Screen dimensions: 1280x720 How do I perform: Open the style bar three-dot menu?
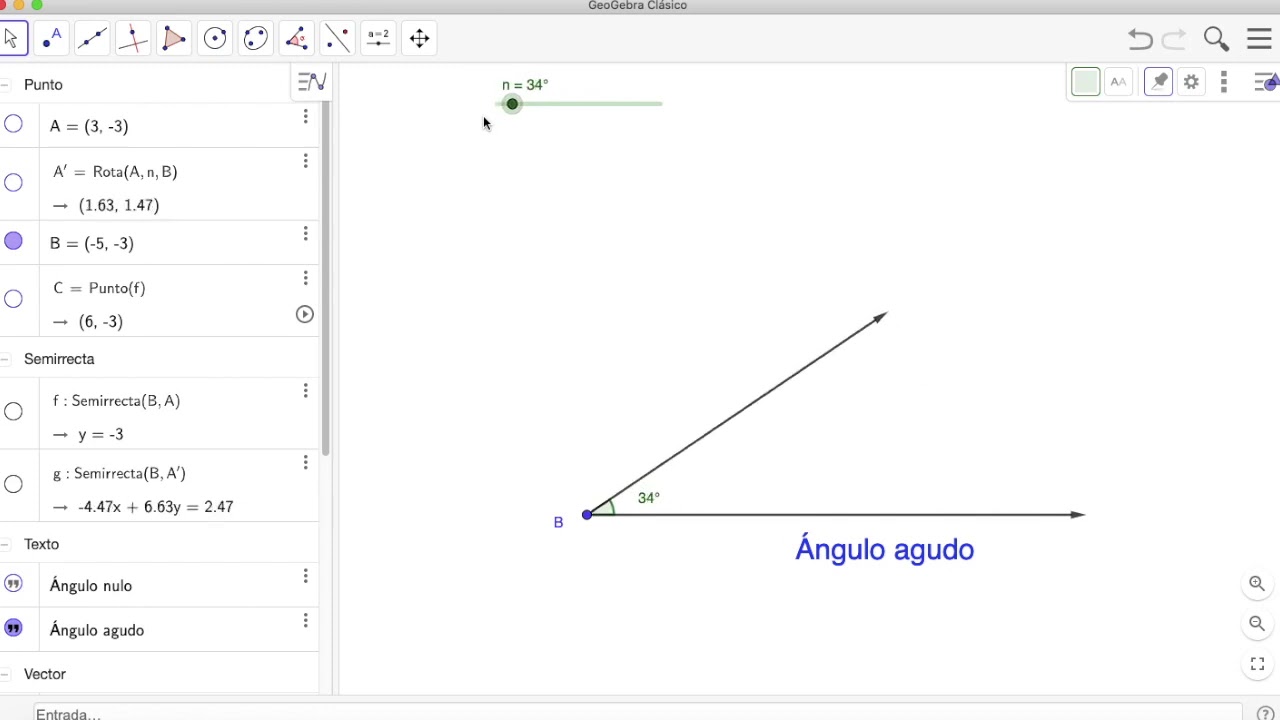(x=1224, y=82)
